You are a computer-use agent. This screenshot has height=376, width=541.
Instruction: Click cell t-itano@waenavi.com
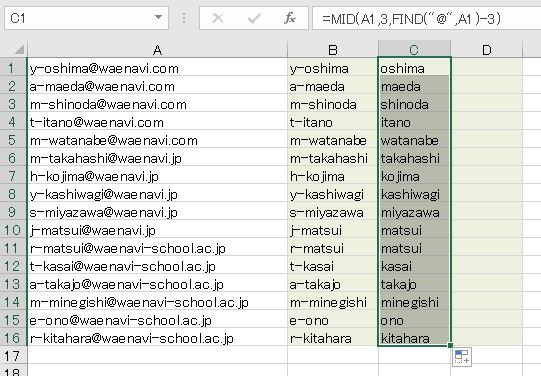click(x=157, y=122)
